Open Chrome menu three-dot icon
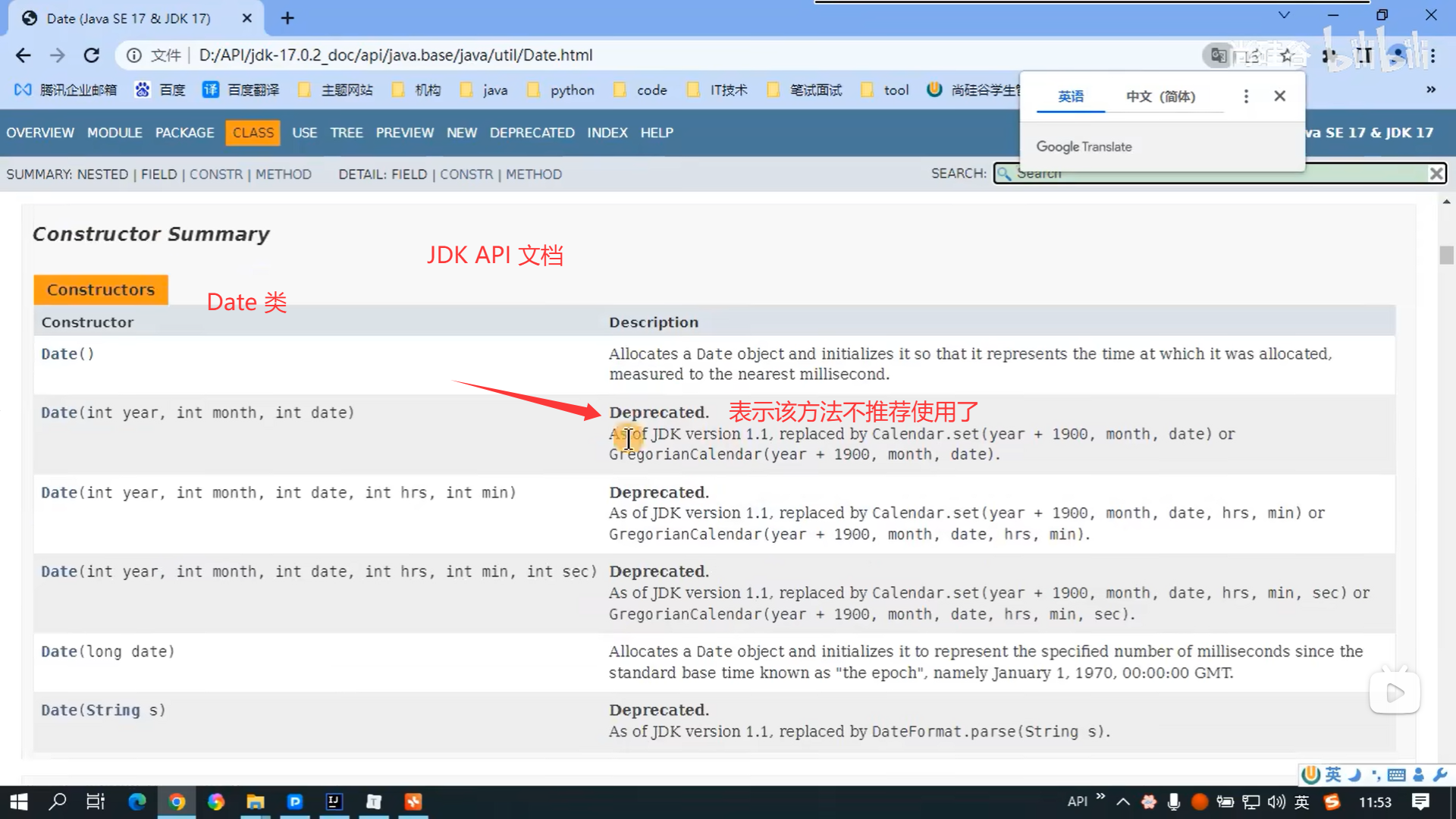The width and height of the screenshot is (1456, 819). pyautogui.click(x=1433, y=55)
